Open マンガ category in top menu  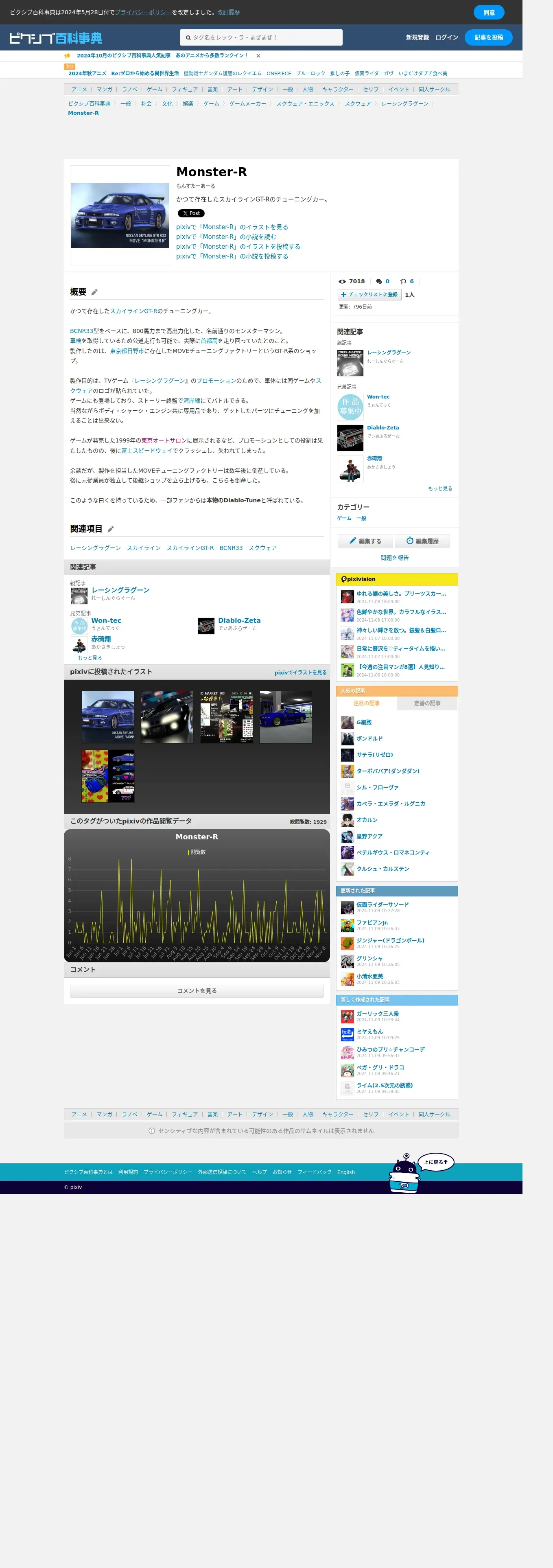[105, 90]
